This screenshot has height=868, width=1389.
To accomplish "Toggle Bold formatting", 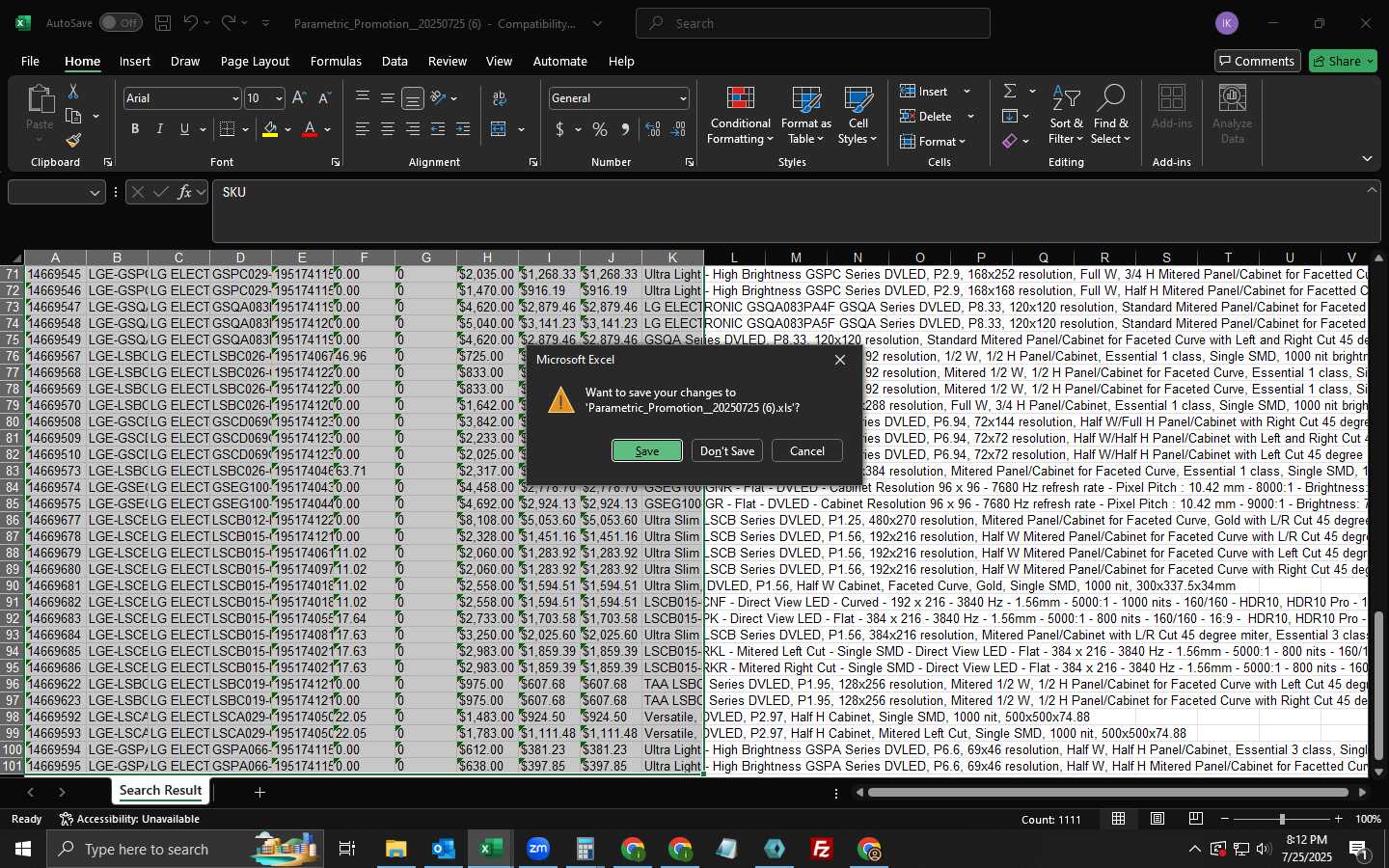I will (x=135, y=129).
